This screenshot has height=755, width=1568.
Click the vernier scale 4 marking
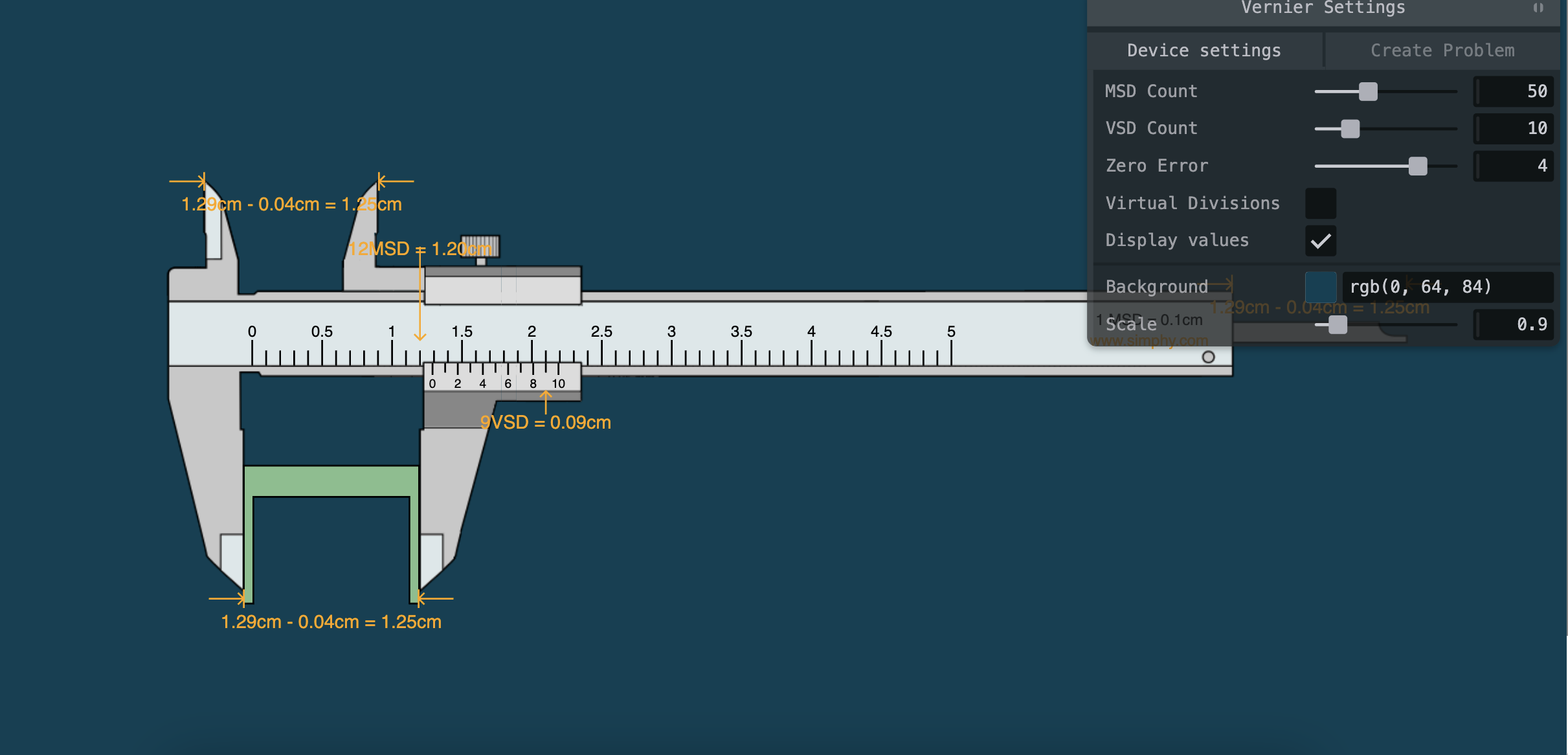tap(483, 384)
